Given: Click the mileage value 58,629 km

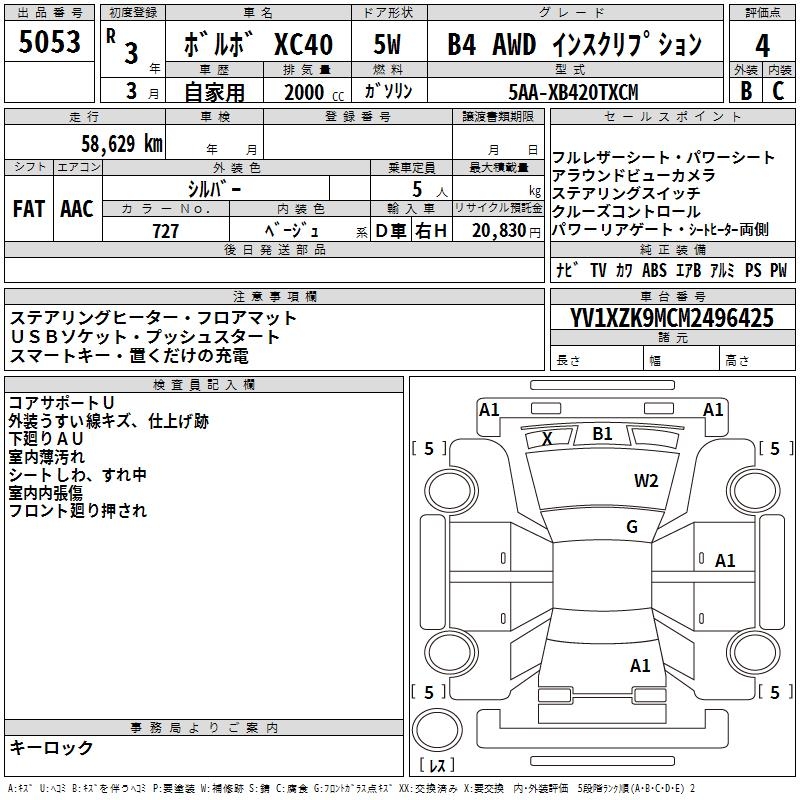Looking at the screenshot, I should tap(122, 143).
